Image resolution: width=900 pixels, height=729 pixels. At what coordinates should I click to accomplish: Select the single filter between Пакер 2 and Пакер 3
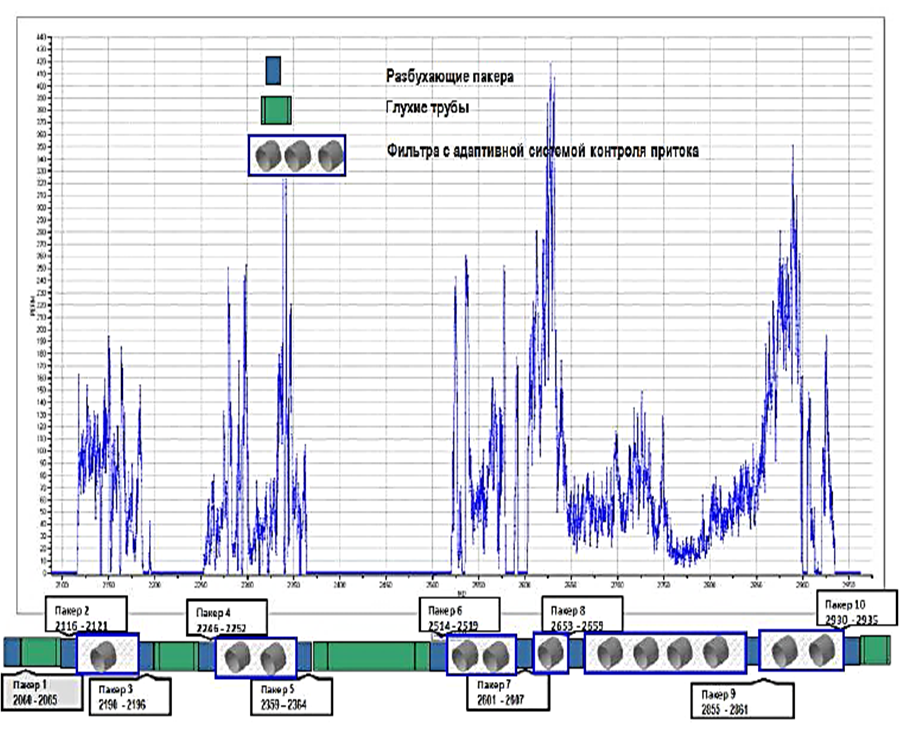coord(108,655)
